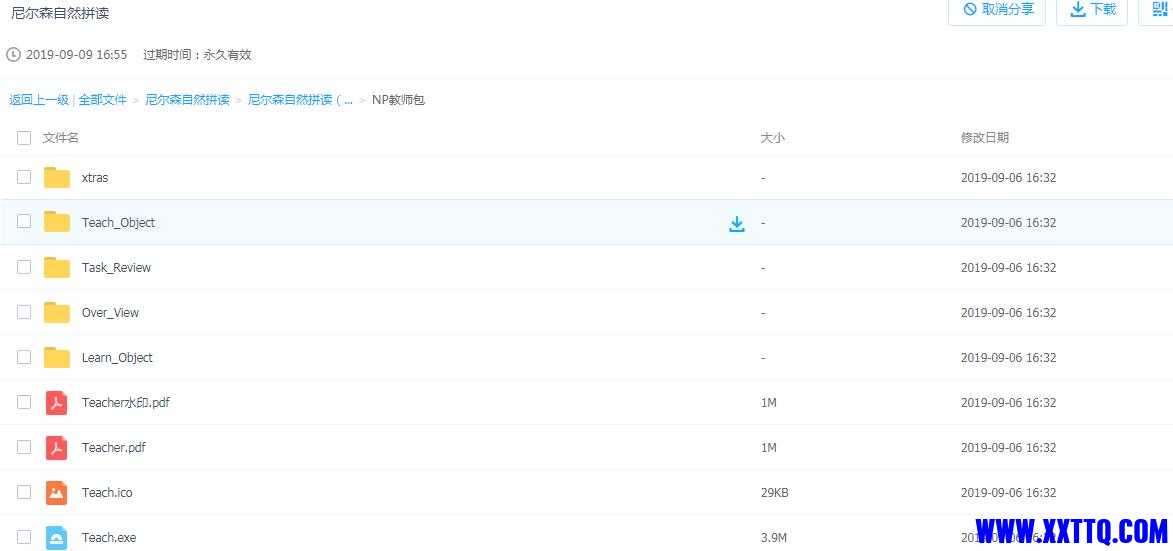Click the image icon for Teach.ico
The height and width of the screenshot is (551, 1173).
click(x=57, y=492)
